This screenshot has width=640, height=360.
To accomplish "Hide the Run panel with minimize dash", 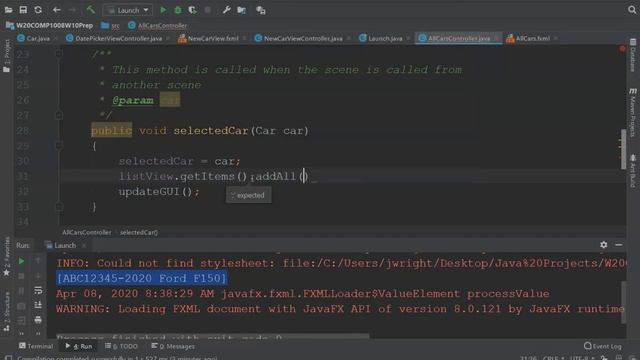I will point(619,245).
